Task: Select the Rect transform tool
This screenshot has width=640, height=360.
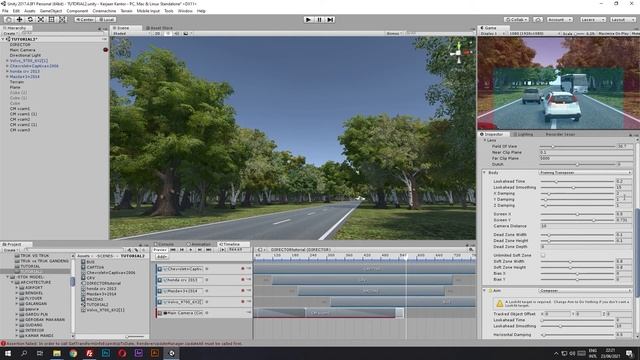Action: point(52,19)
